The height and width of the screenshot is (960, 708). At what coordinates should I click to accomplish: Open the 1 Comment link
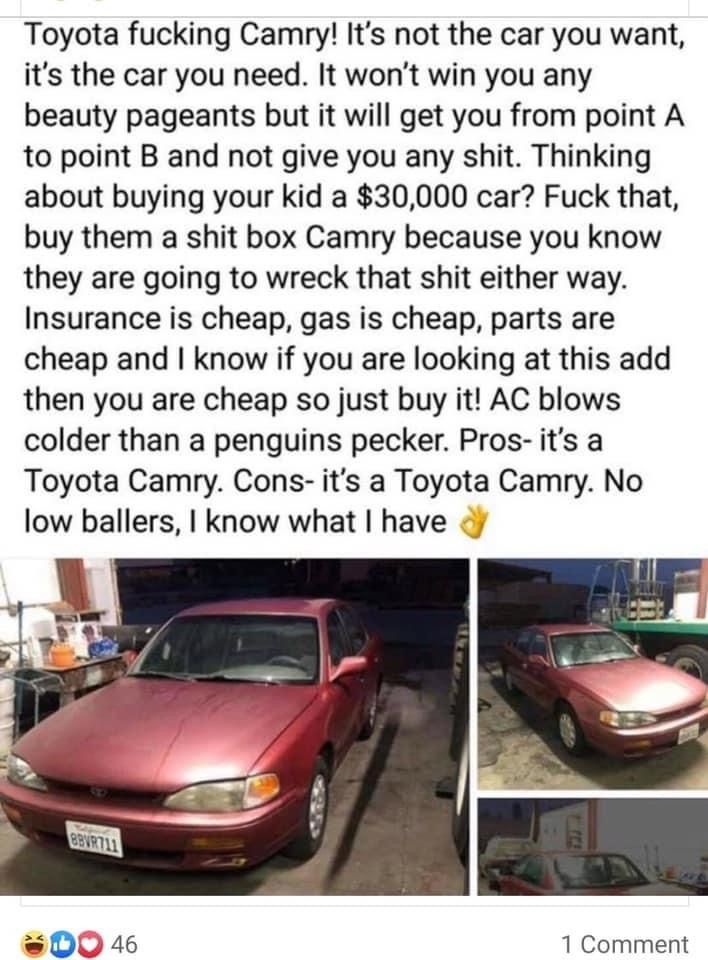(625, 945)
